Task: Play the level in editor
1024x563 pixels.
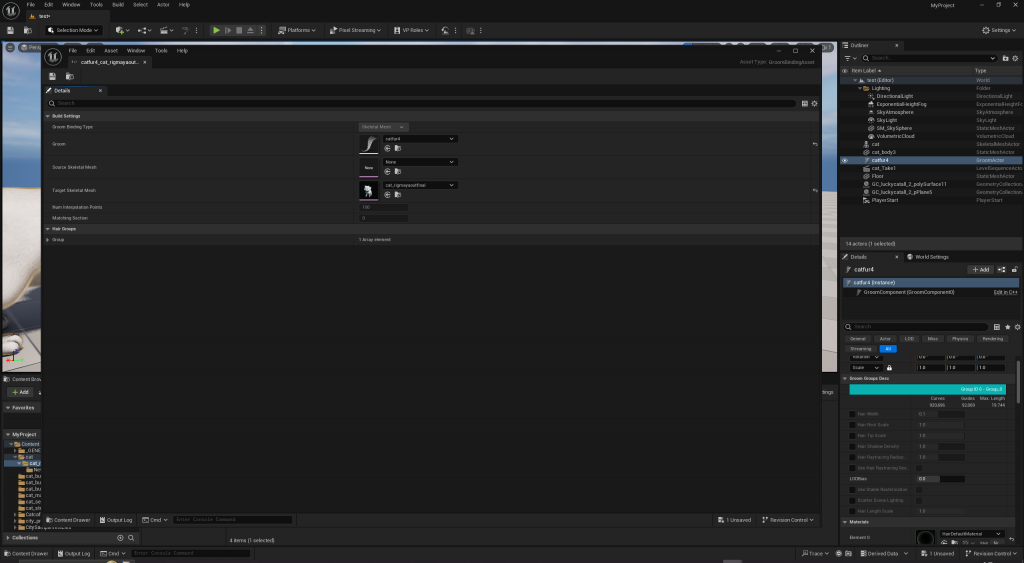Action: click(216, 30)
